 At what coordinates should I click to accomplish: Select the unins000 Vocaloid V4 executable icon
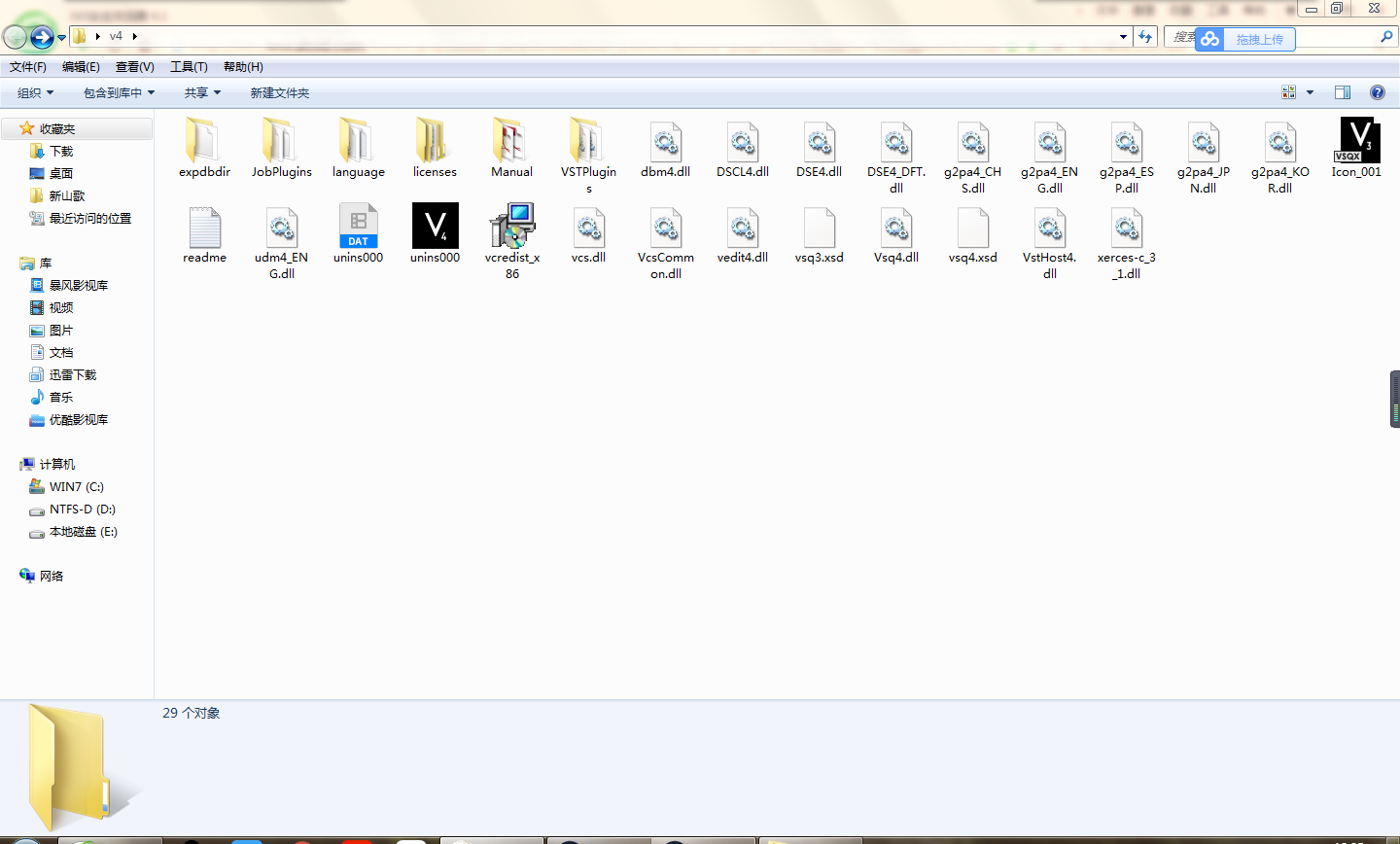point(435,226)
